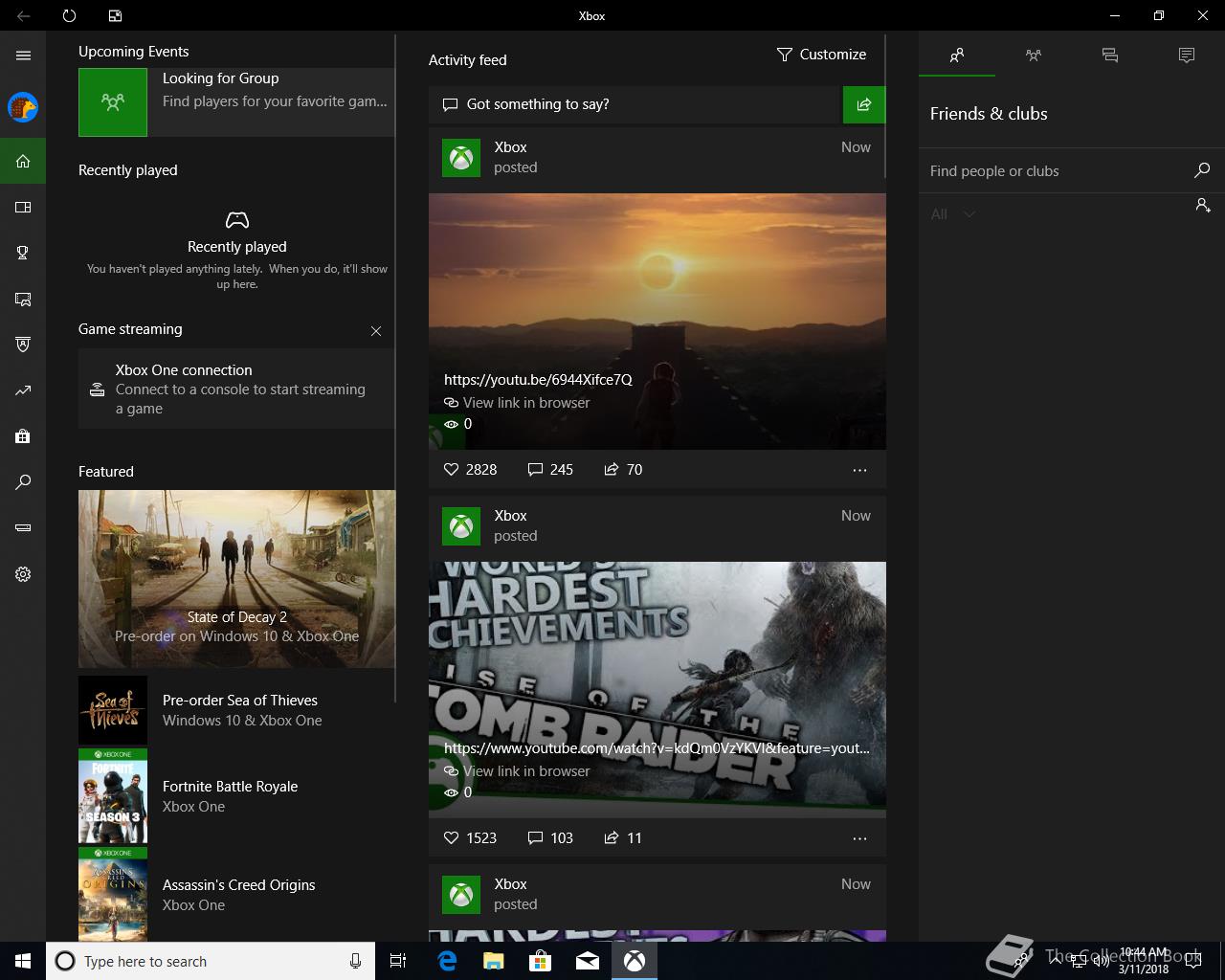Screen dimensions: 1225x980
Task: Open Settings gear in sidebar
Action: tap(23, 574)
